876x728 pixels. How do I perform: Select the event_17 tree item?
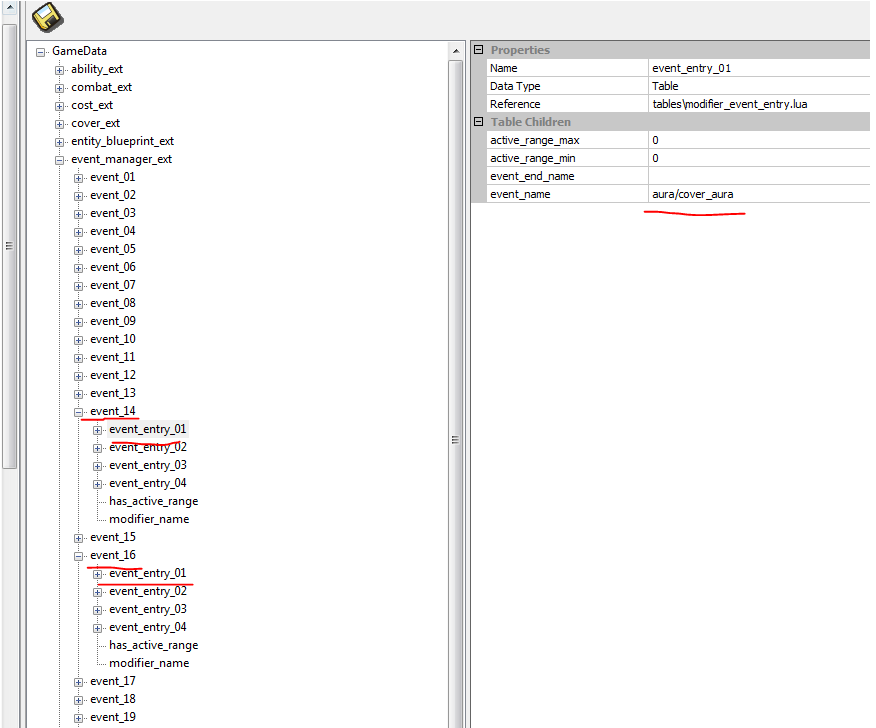point(113,681)
